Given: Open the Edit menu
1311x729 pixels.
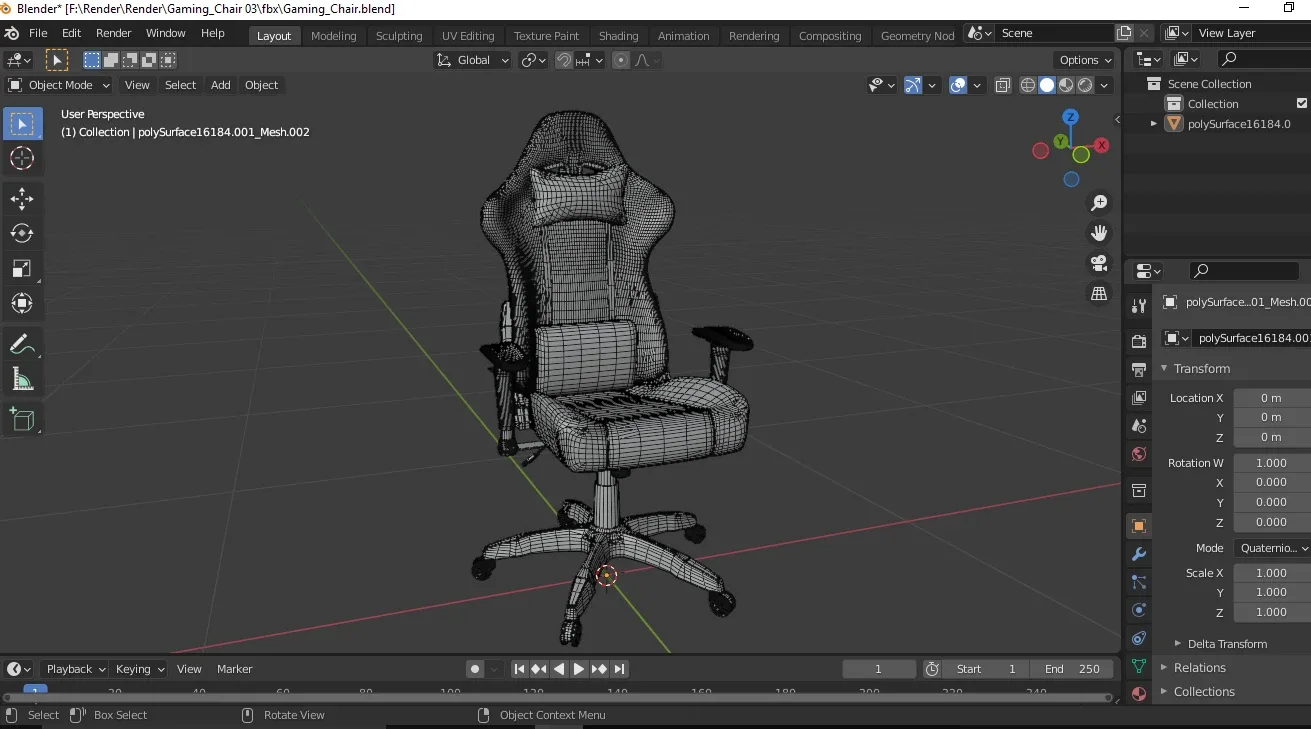Looking at the screenshot, I should pos(71,33).
